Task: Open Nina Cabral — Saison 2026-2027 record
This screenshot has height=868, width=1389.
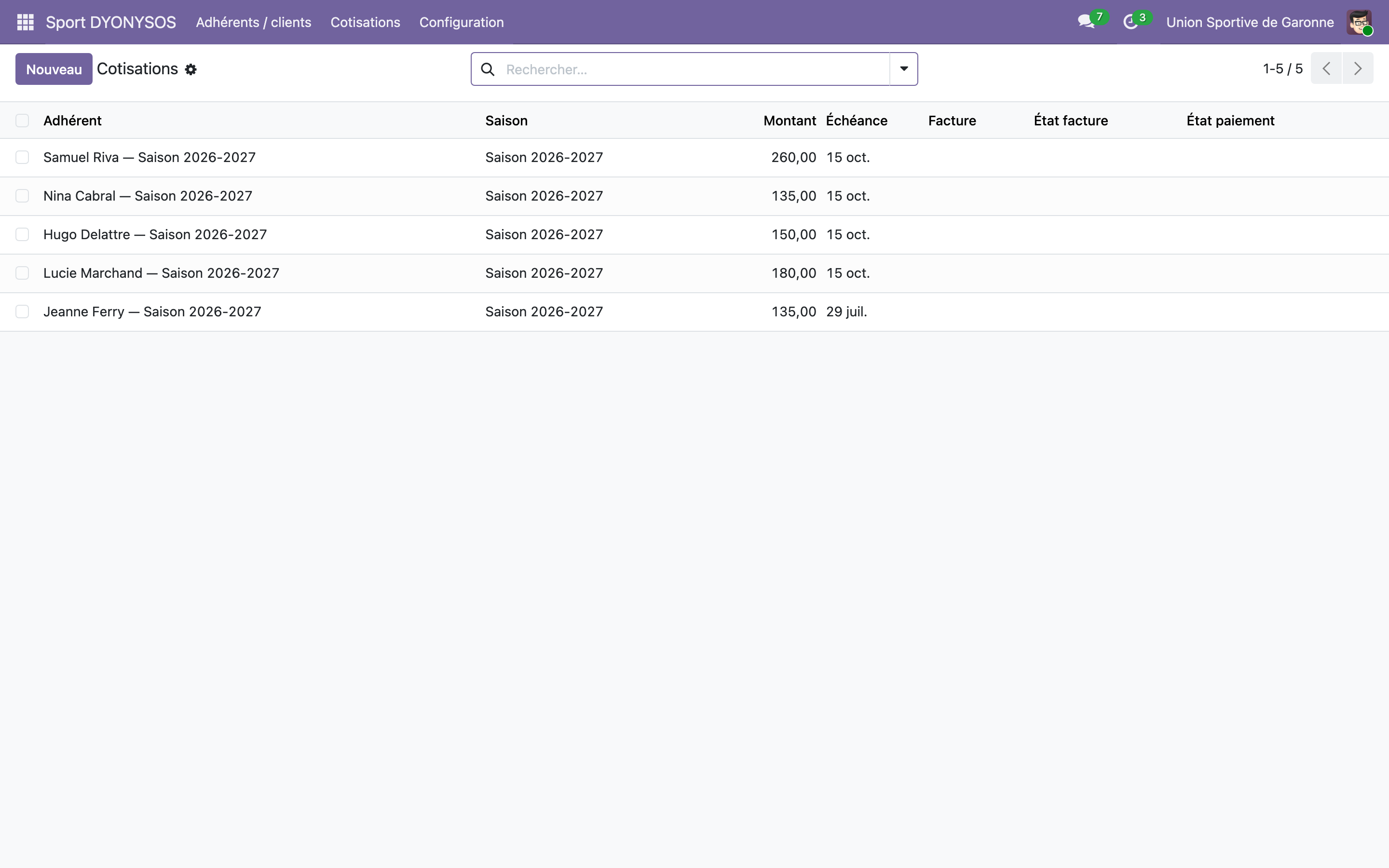Action: coord(148,196)
